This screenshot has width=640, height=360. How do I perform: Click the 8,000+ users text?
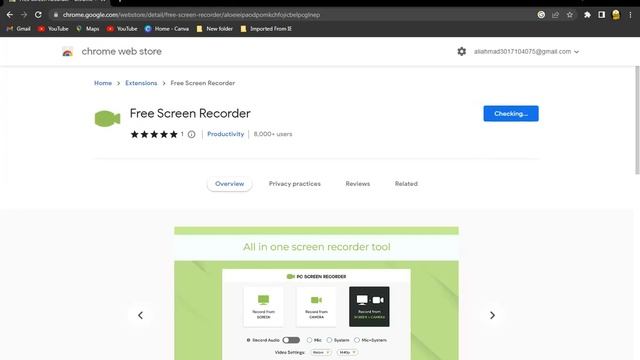tap(273, 134)
